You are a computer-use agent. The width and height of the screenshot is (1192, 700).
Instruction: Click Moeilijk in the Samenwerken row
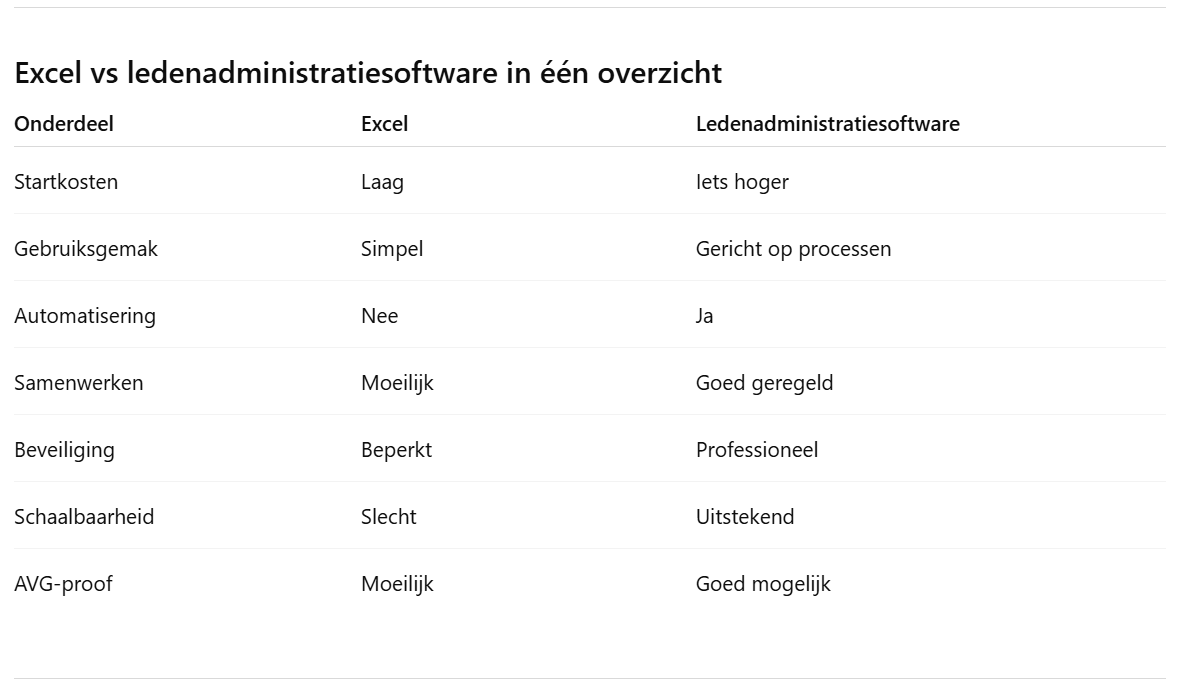pos(397,383)
